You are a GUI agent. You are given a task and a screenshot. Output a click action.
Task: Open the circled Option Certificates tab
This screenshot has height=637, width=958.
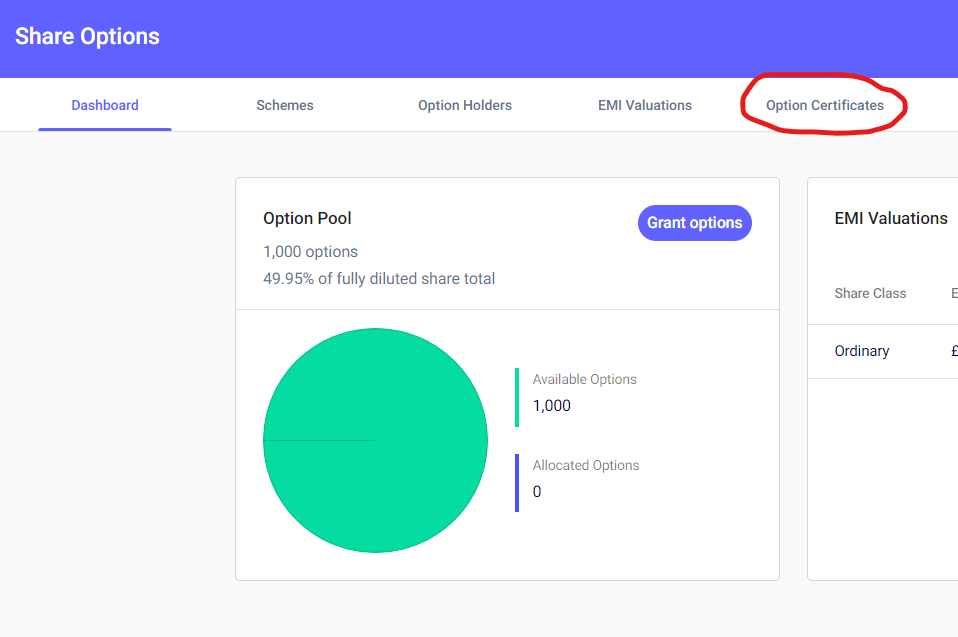(824, 105)
